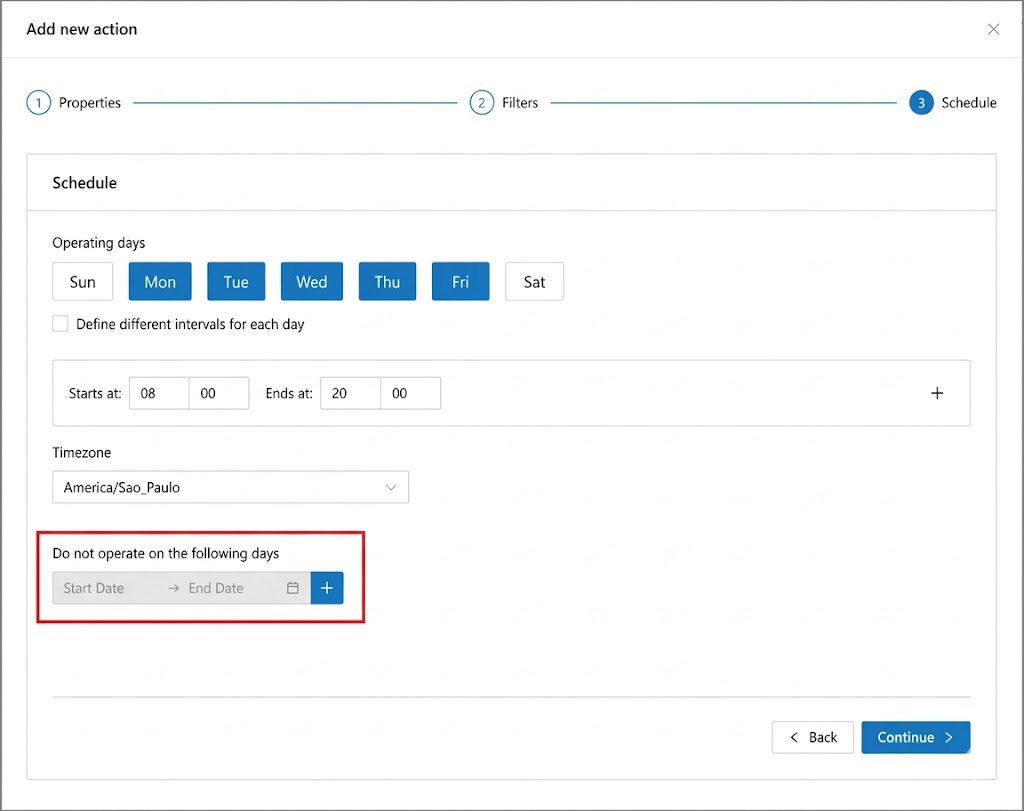This screenshot has height=811, width=1024.
Task: Toggle Sun operating day on
Action: (83, 282)
